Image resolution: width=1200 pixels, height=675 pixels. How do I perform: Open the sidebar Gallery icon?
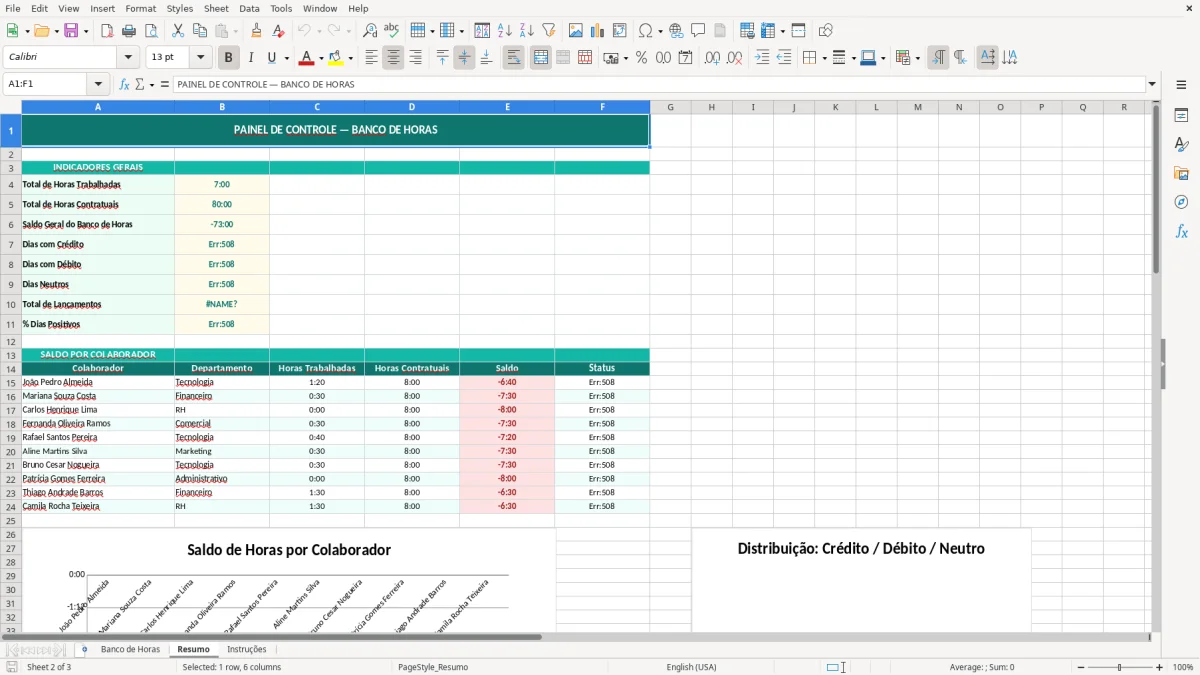tap(1181, 174)
